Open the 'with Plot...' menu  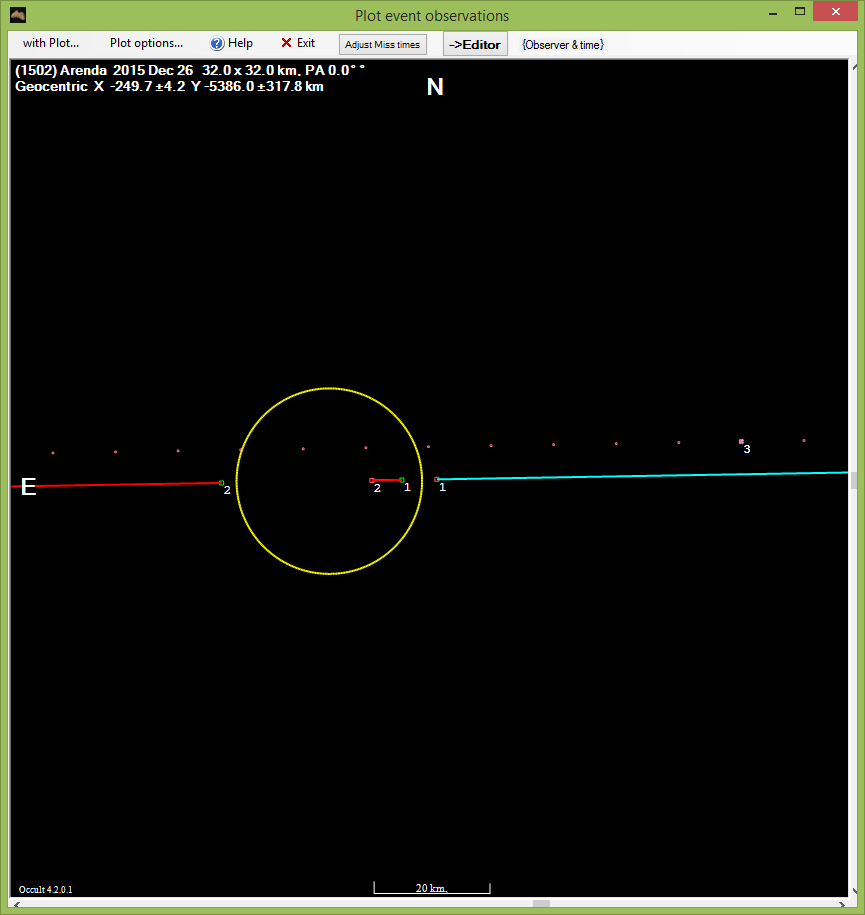coord(51,43)
